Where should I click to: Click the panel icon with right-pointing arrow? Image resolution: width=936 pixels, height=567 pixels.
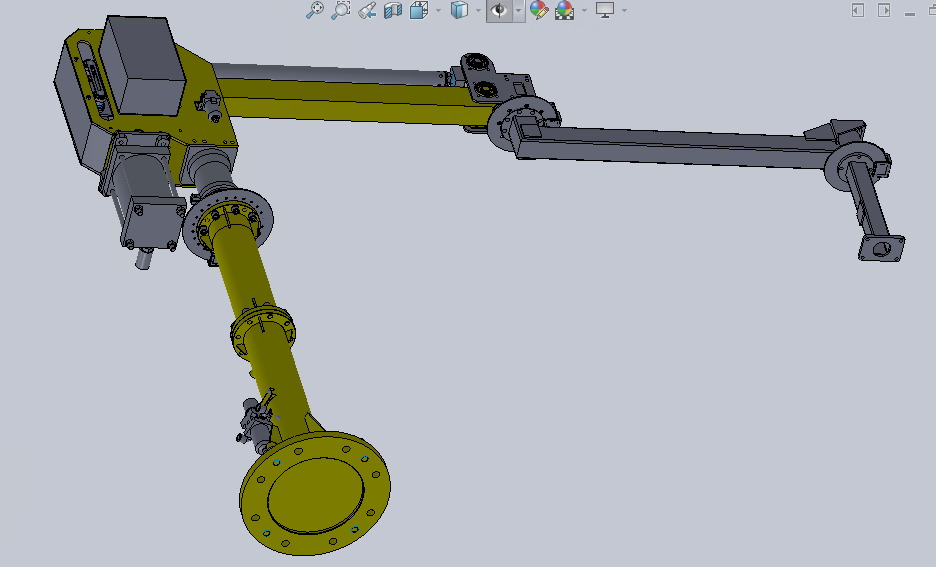tap(884, 10)
